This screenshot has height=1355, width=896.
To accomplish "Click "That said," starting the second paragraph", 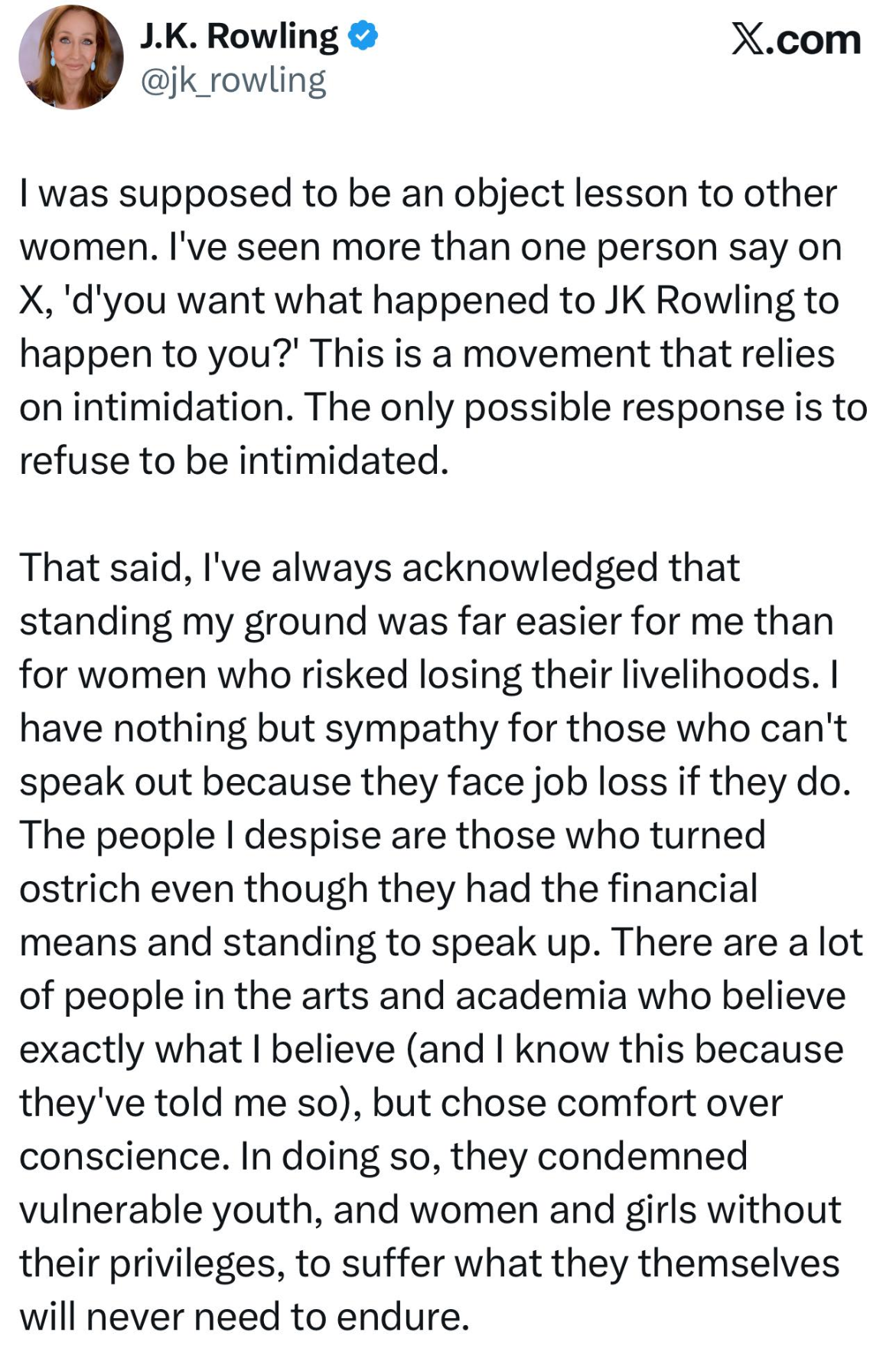I will click(x=106, y=568).
